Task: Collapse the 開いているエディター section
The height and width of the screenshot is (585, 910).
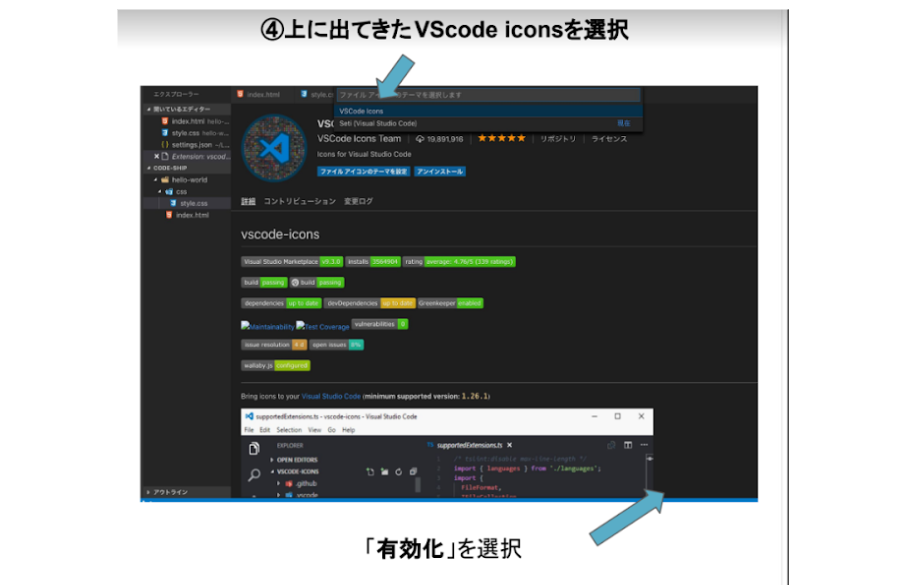Action: (149, 109)
